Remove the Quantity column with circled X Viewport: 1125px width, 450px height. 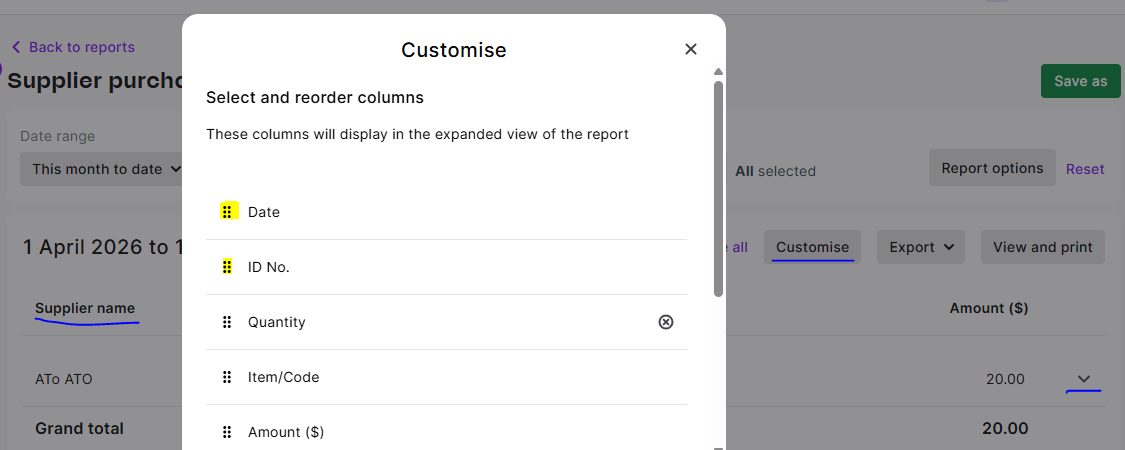pos(666,322)
